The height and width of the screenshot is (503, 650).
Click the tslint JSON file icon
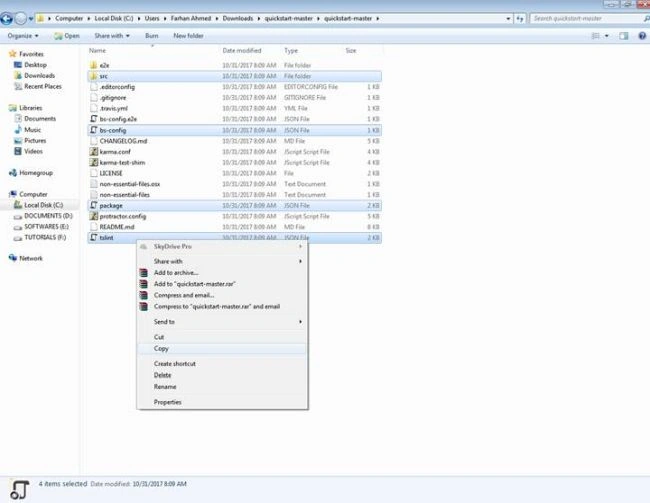click(94, 238)
